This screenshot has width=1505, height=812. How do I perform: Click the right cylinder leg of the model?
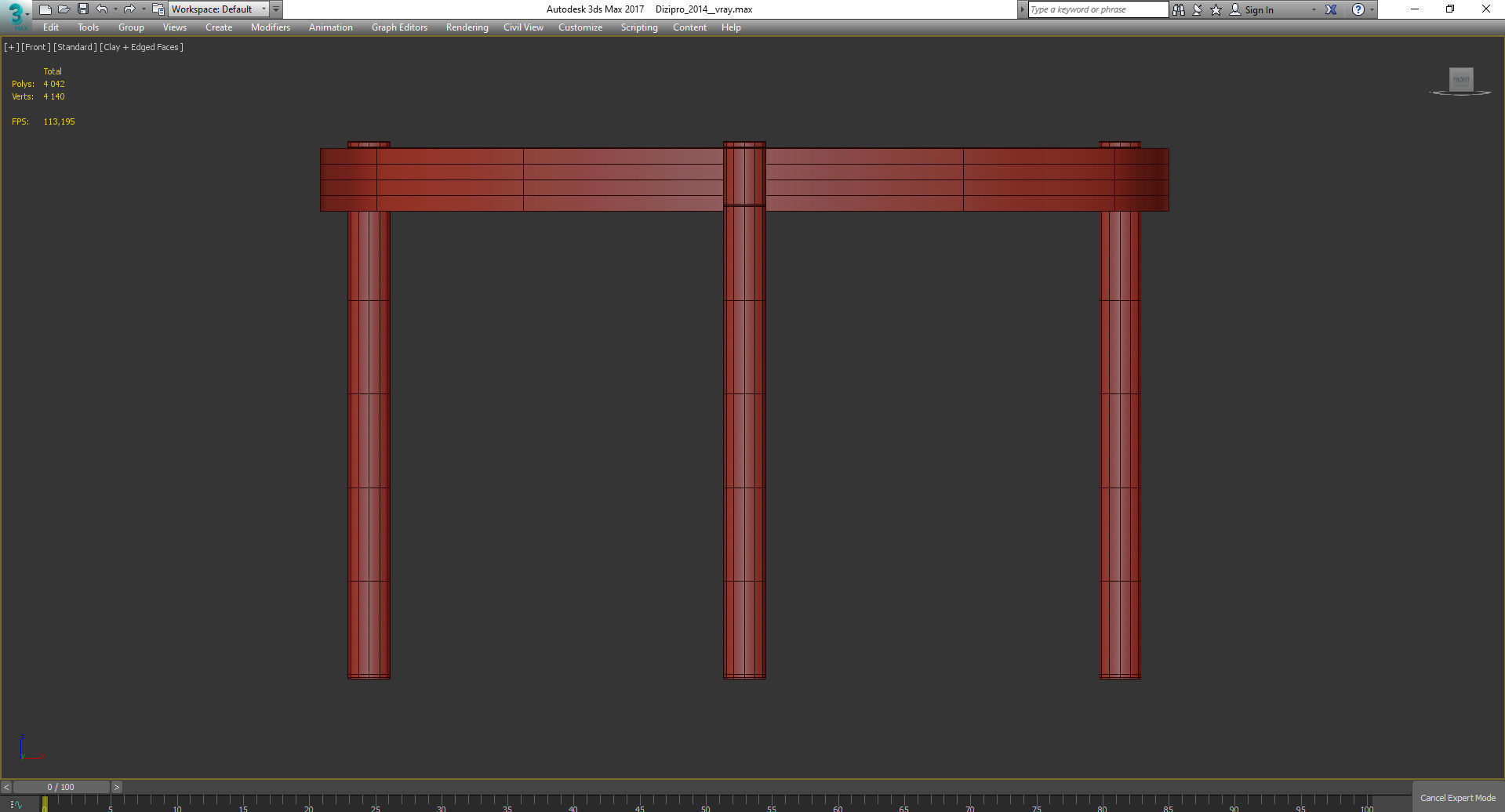[1120, 444]
